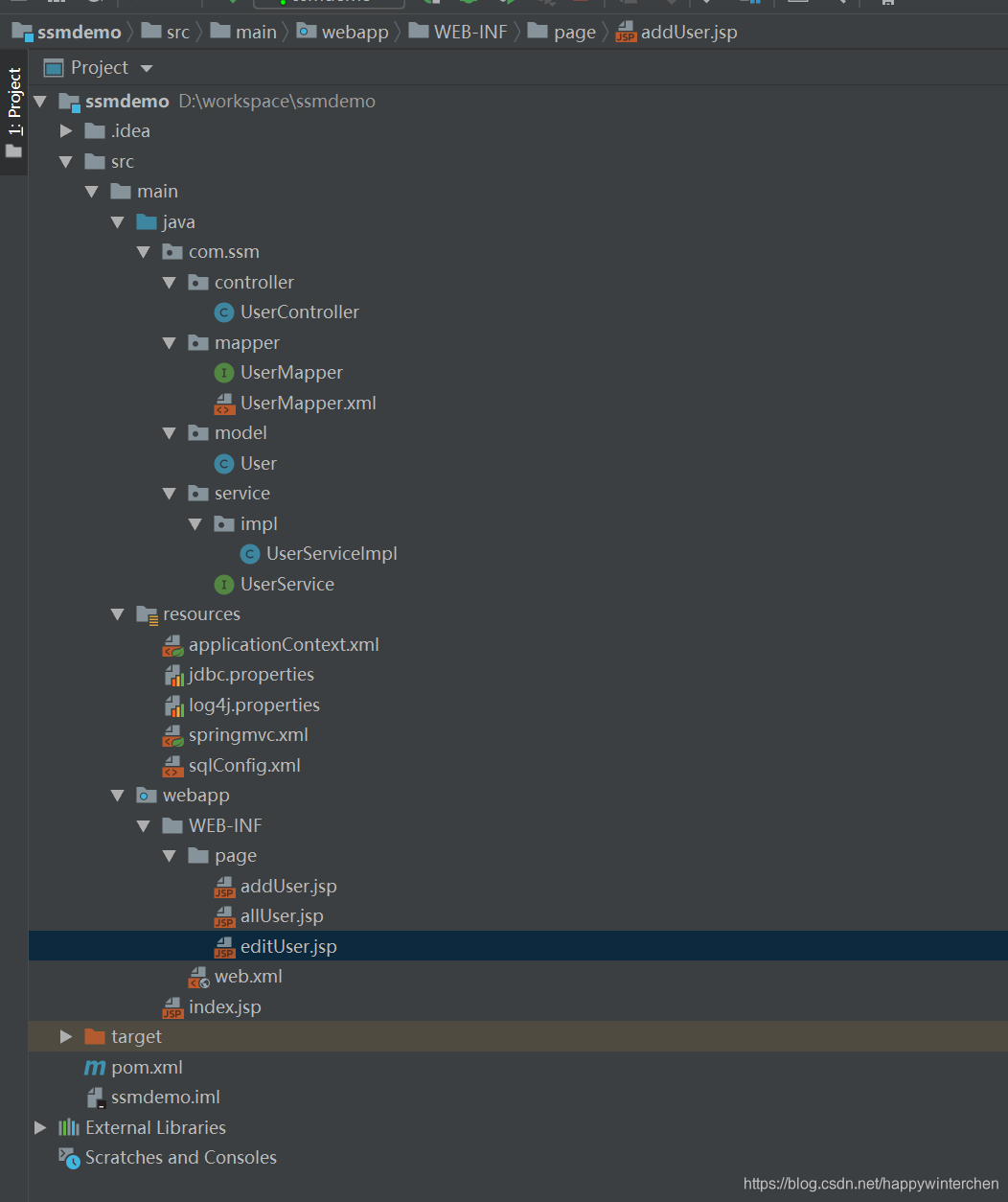Screen dimensions: 1008x1202
Task: Click the UserMapper interface icon
Action: (224, 373)
